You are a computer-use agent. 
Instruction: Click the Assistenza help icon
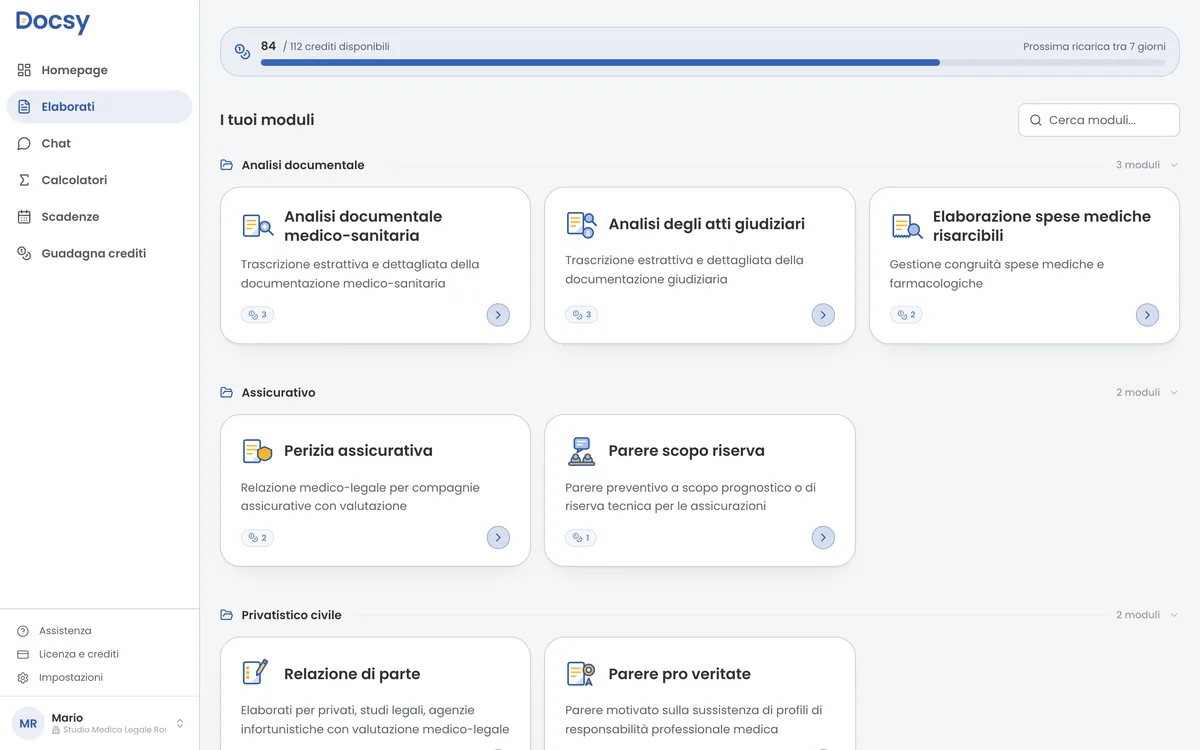(x=23, y=631)
